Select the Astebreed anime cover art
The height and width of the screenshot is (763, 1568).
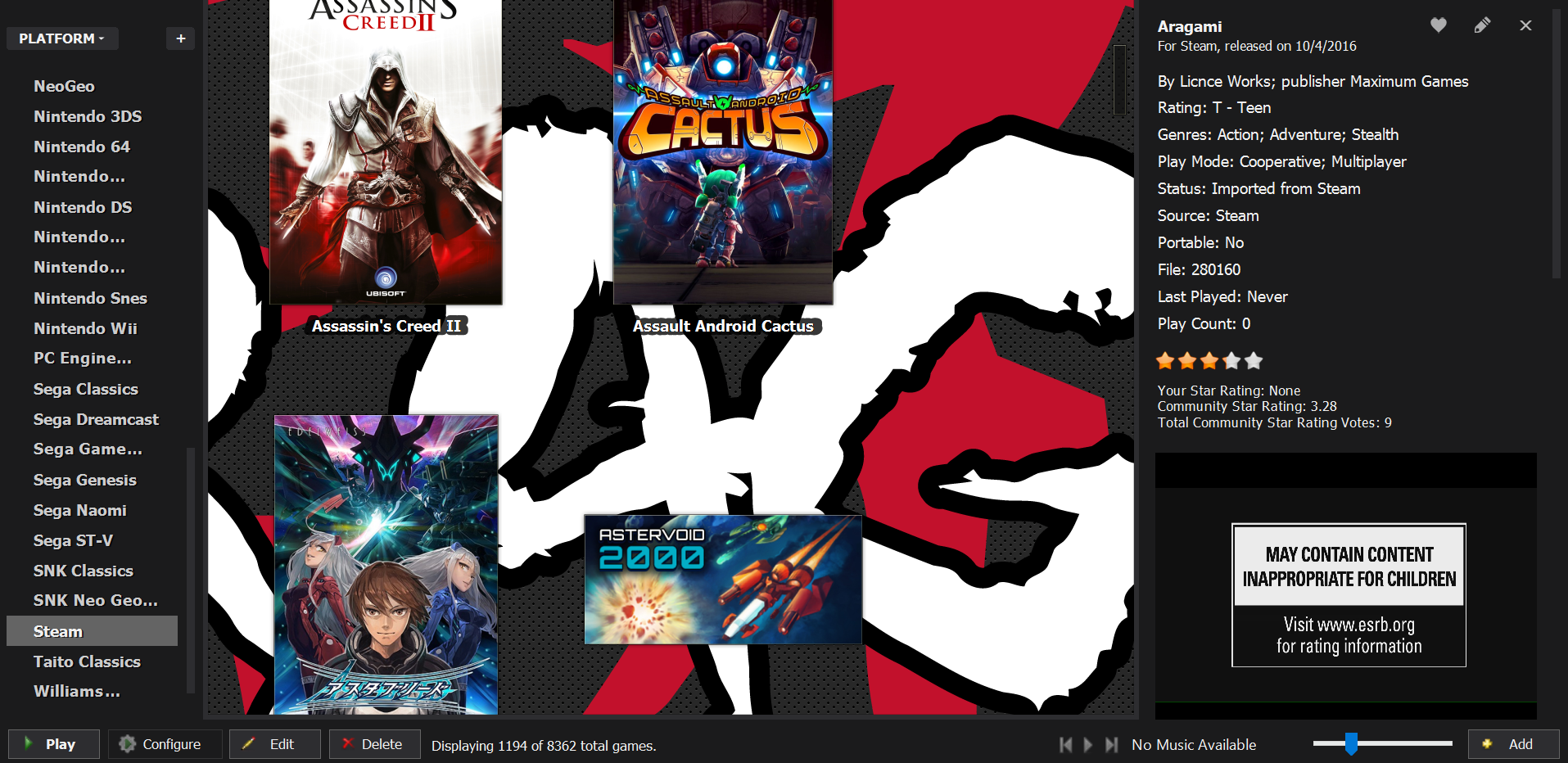[x=386, y=565]
